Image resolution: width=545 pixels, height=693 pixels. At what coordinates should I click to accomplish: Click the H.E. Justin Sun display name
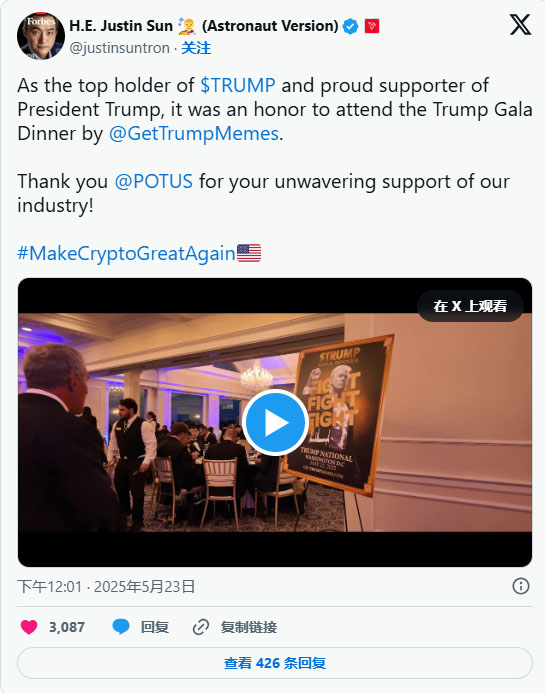[x=121, y=26]
